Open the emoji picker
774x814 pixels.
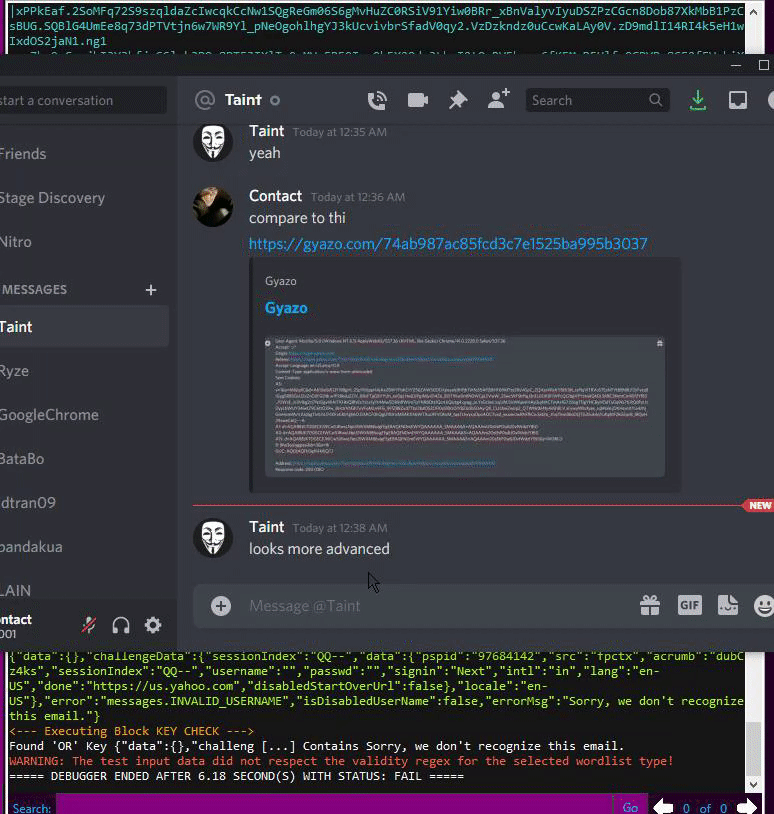(764, 605)
